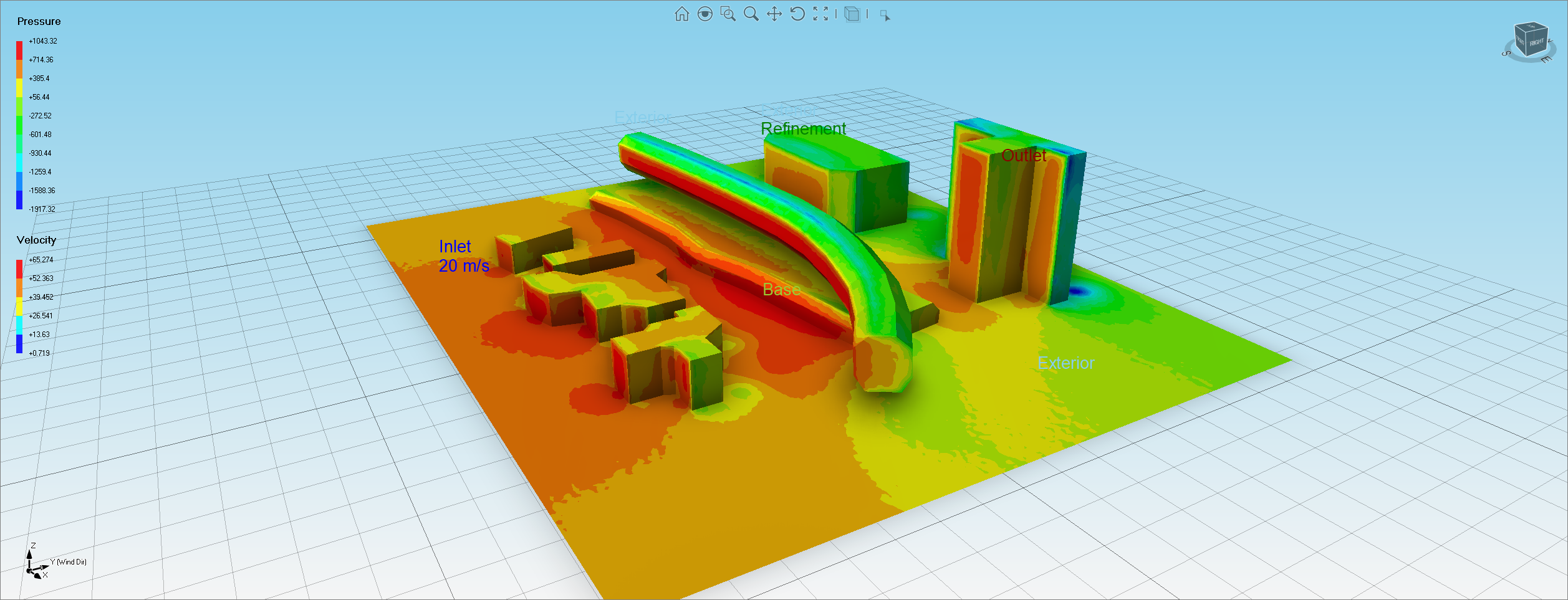The height and width of the screenshot is (600, 1568).
Task: Click the Inlet 20 m/s label
Action: click(463, 256)
